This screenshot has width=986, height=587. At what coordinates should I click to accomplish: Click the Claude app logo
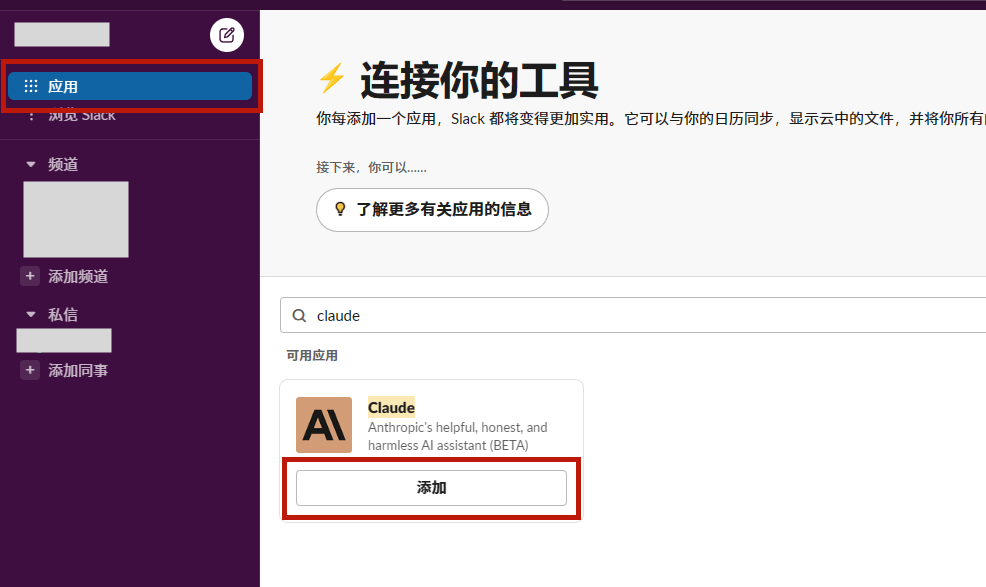click(x=323, y=424)
